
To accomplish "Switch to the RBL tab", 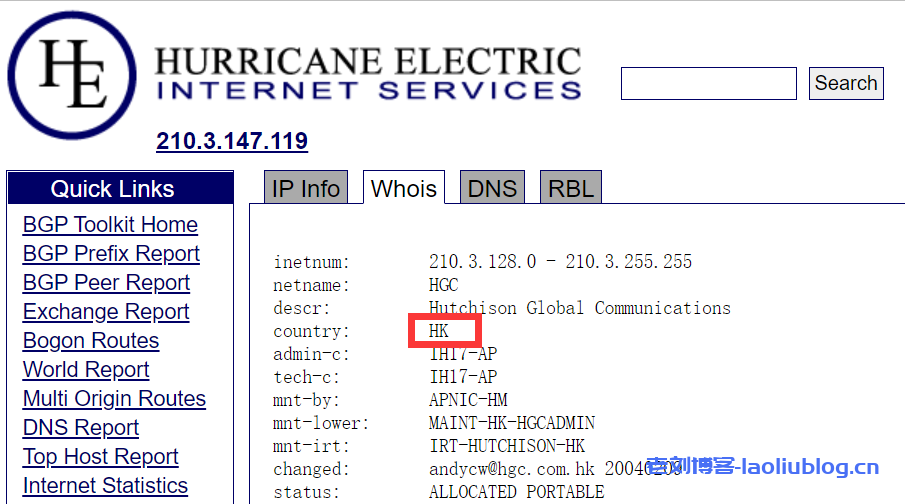I will click(x=571, y=189).
